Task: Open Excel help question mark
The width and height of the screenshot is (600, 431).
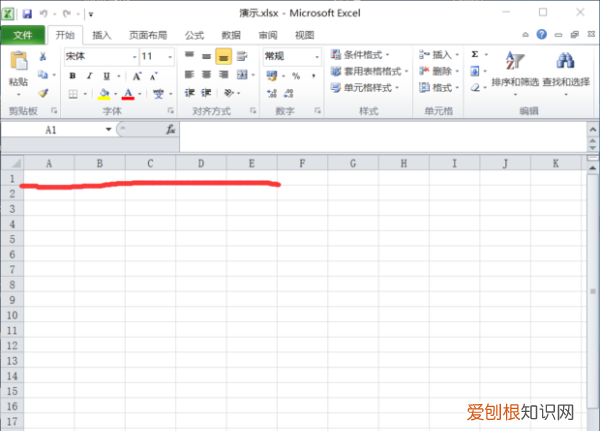Action: tap(541, 34)
